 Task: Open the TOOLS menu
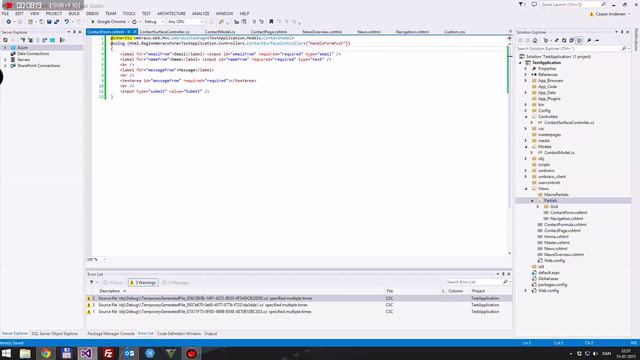click(129, 13)
